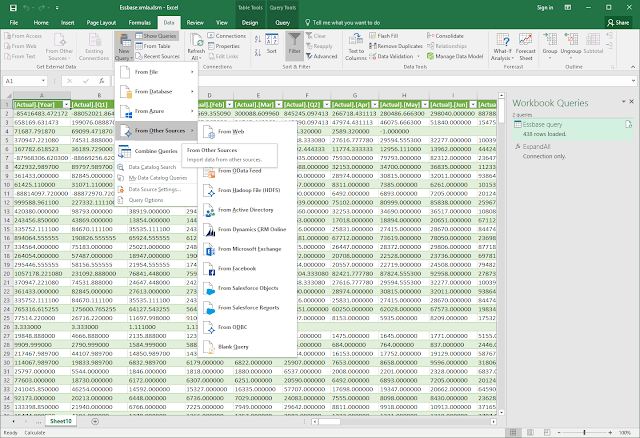Choose From Azure submenu
This screenshot has width=640, height=438.
[x=157, y=111]
